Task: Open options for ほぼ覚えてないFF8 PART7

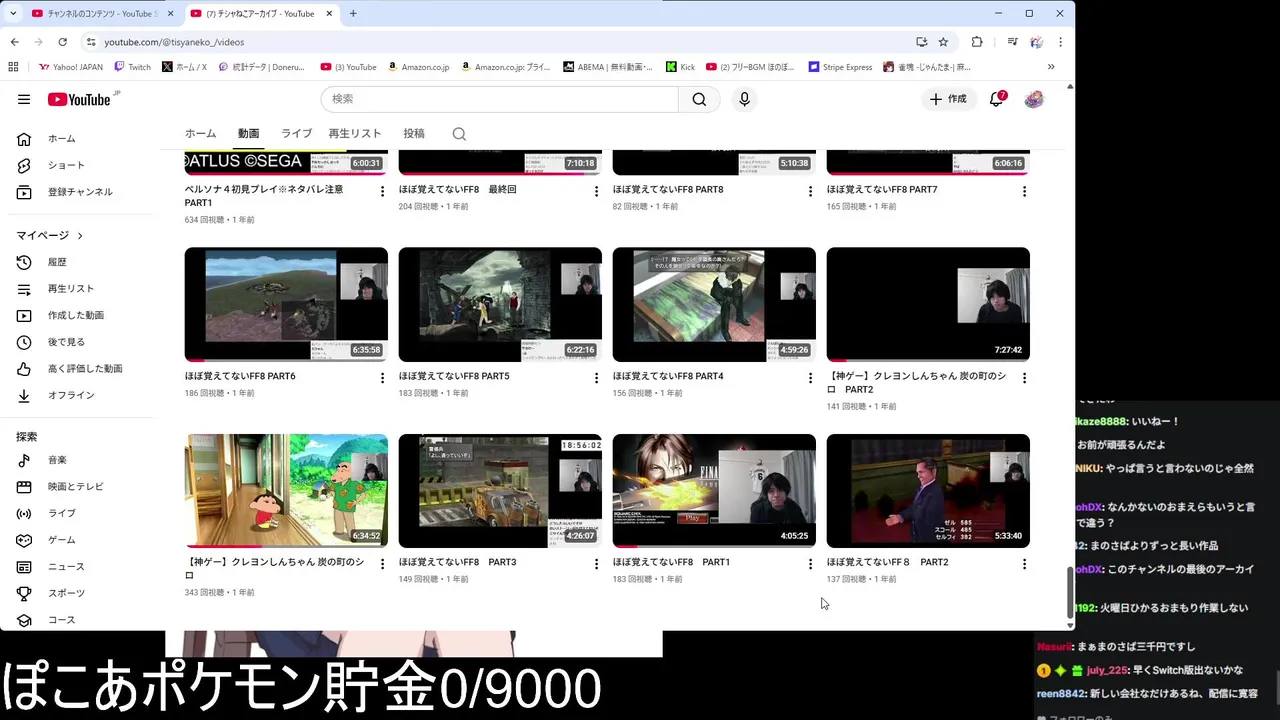Action: [1024, 191]
